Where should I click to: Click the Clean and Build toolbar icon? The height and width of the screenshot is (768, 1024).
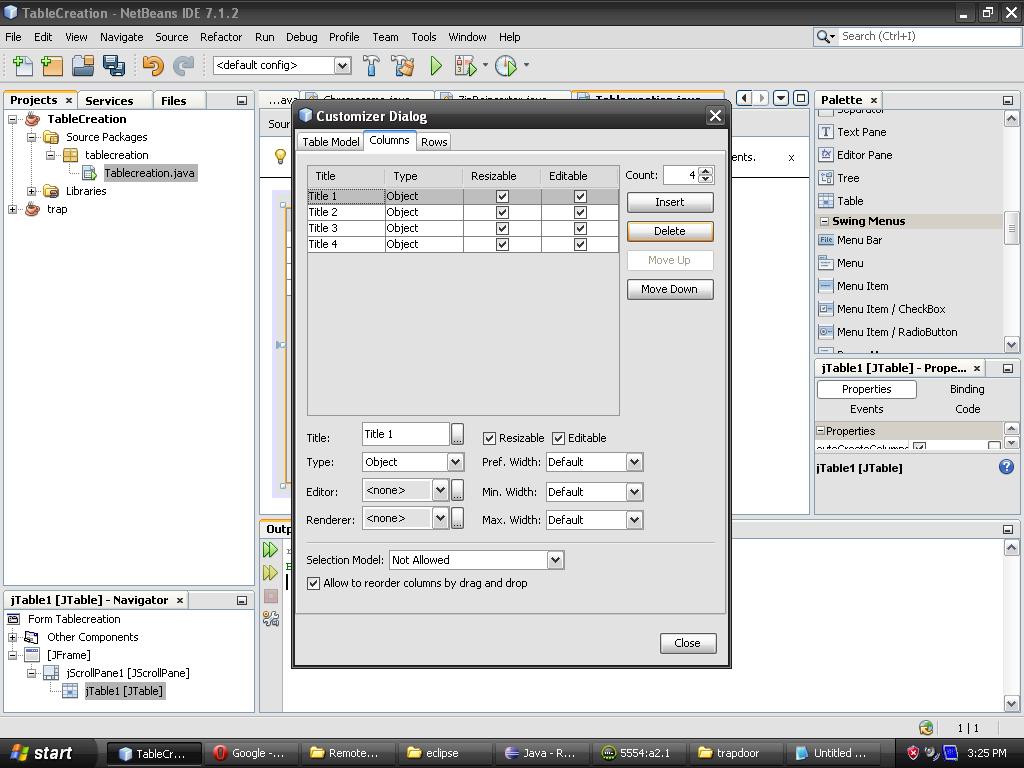coord(402,64)
